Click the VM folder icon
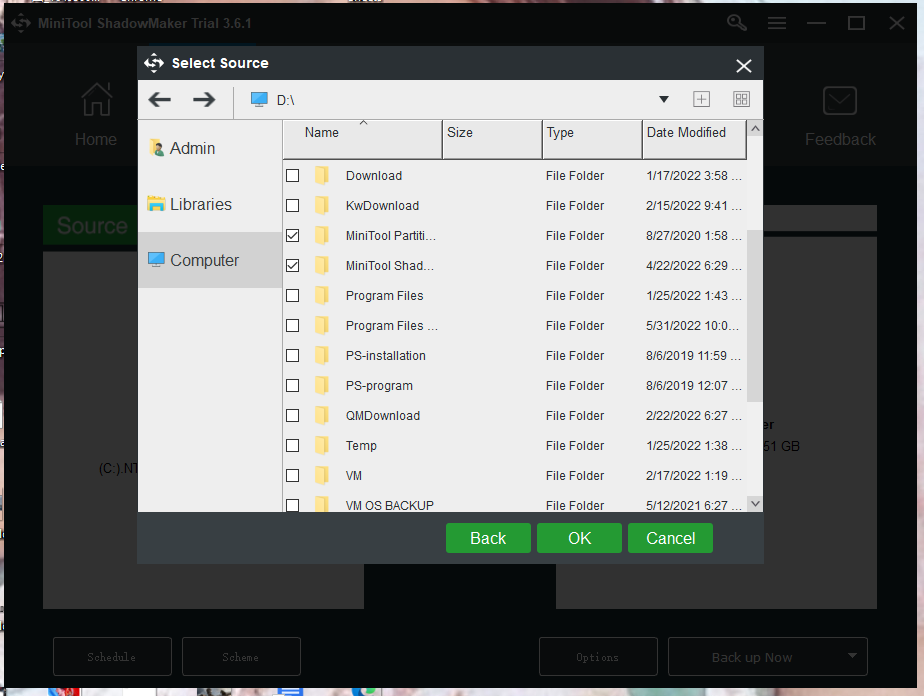The image size is (924, 696). pos(321,476)
